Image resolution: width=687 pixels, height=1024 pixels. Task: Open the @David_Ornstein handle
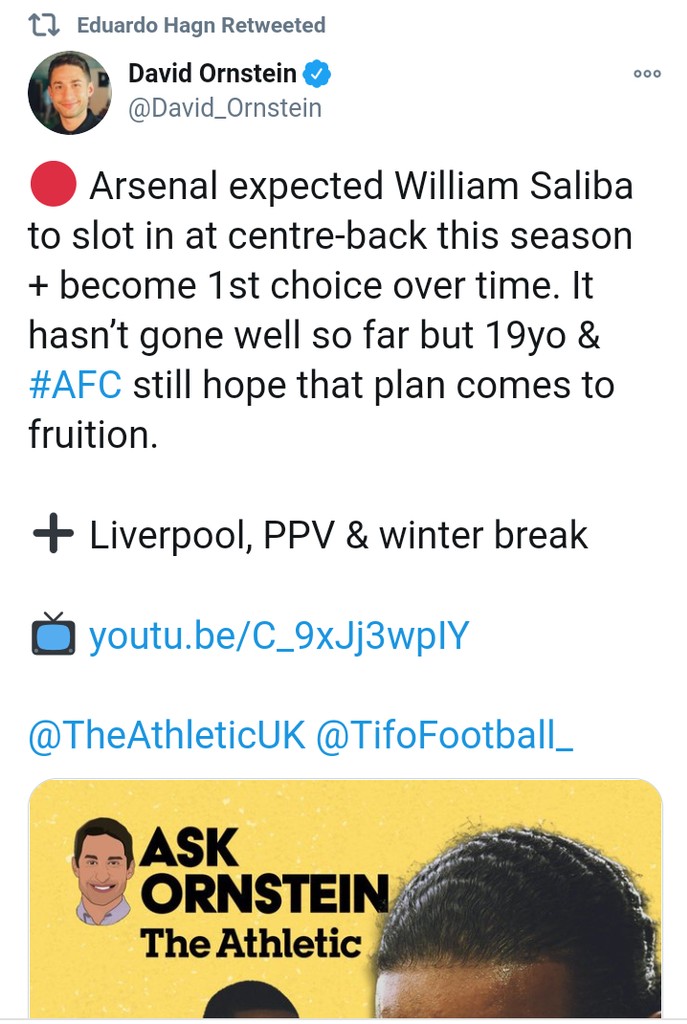(x=225, y=107)
